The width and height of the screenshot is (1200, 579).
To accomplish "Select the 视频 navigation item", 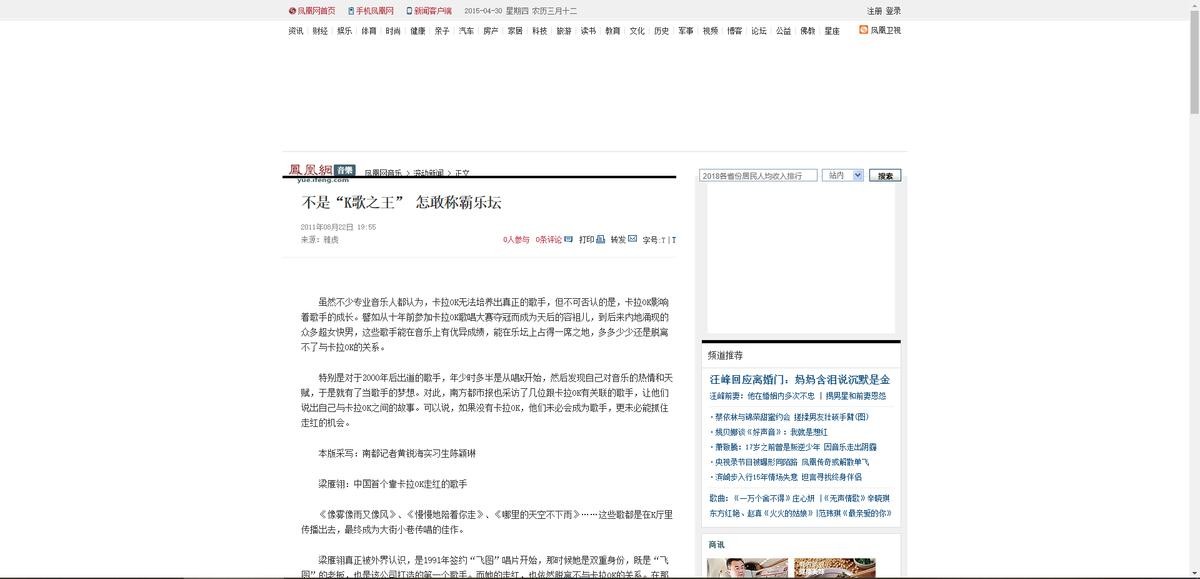I will (710, 31).
